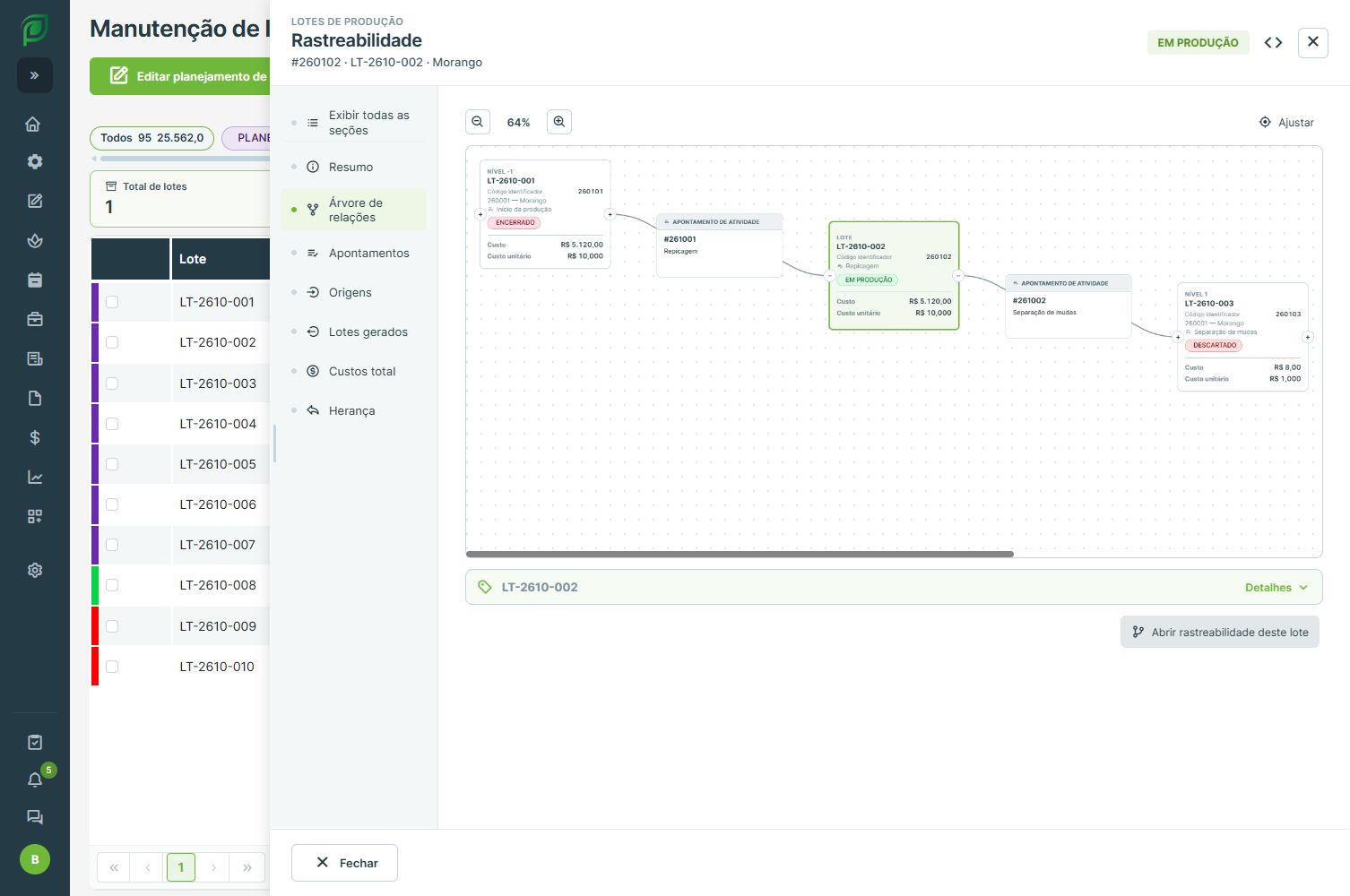The width and height of the screenshot is (1350, 896).
Task: Open notifications bell with badge 5
Action: (35, 780)
